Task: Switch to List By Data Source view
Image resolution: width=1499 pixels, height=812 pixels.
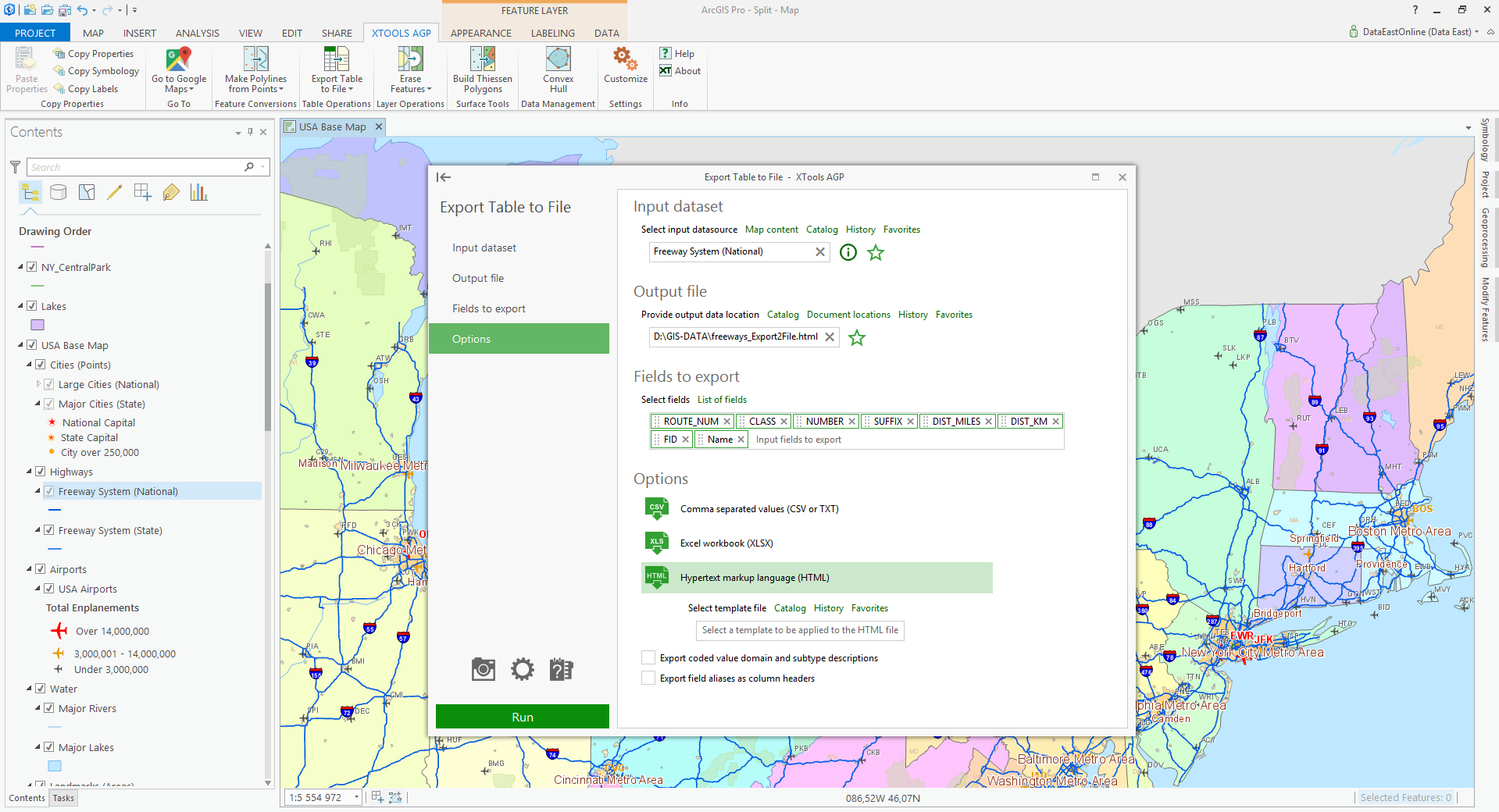Action: pyautogui.click(x=59, y=192)
